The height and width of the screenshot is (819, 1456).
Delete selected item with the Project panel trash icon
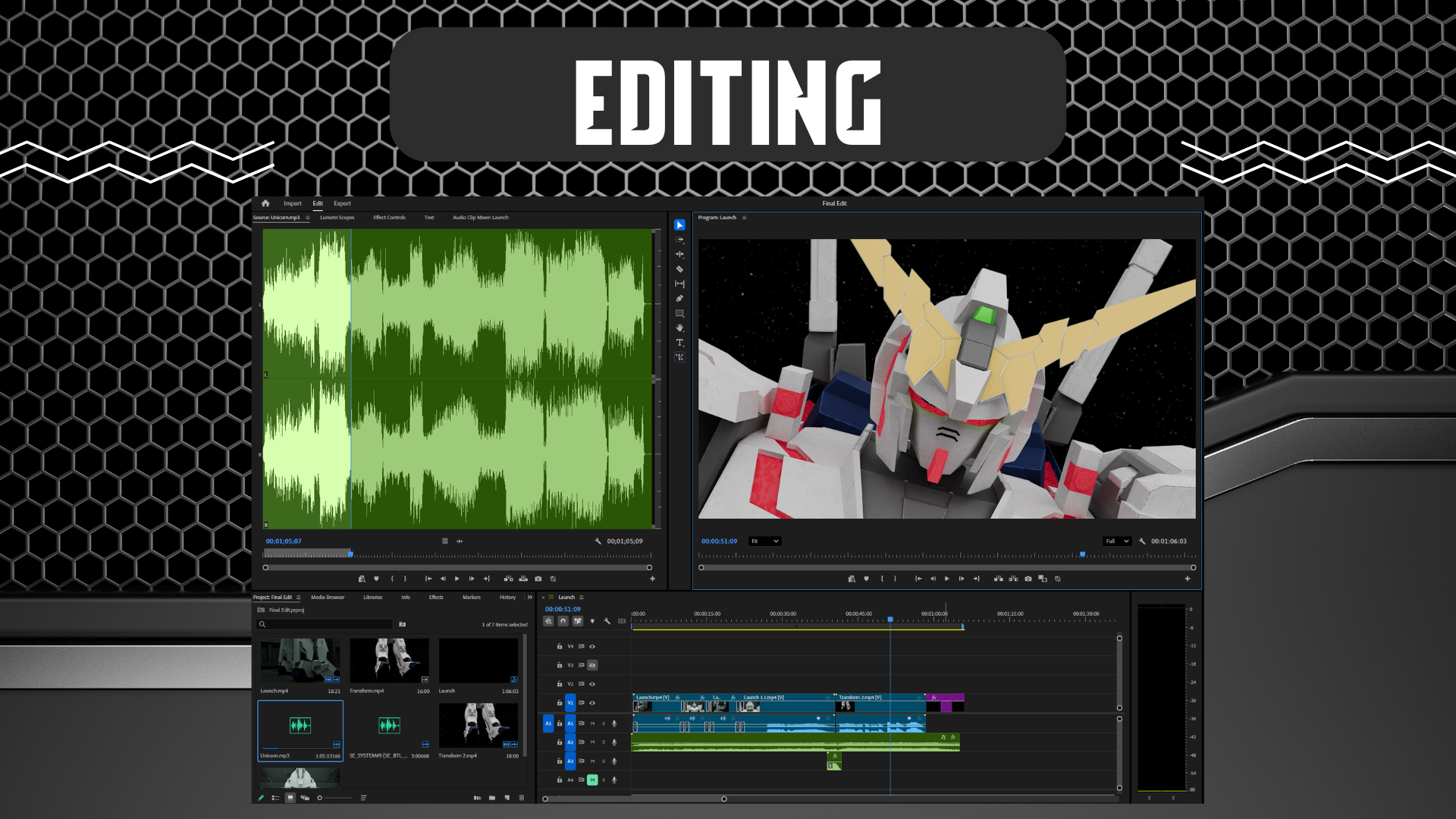click(x=522, y=798)
